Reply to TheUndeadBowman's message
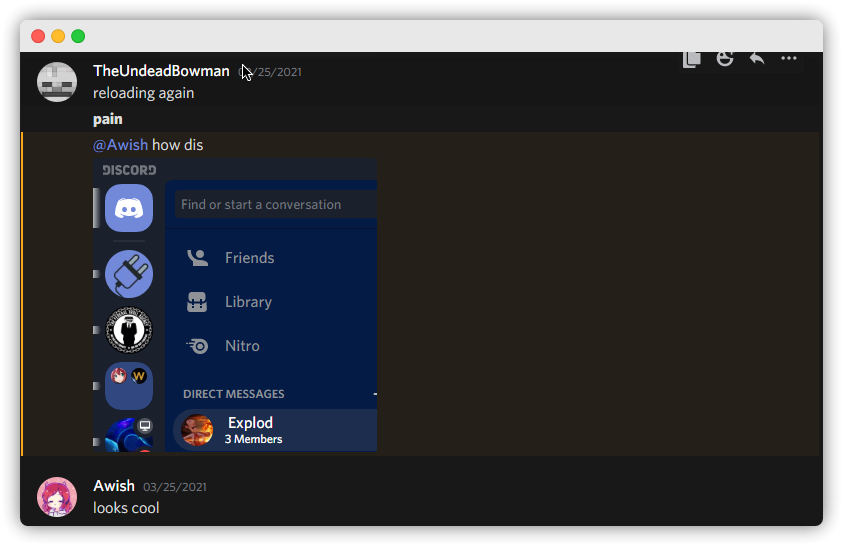Image resolution: width=843 pixels, height=546 pixels. (x=757, y=58)
